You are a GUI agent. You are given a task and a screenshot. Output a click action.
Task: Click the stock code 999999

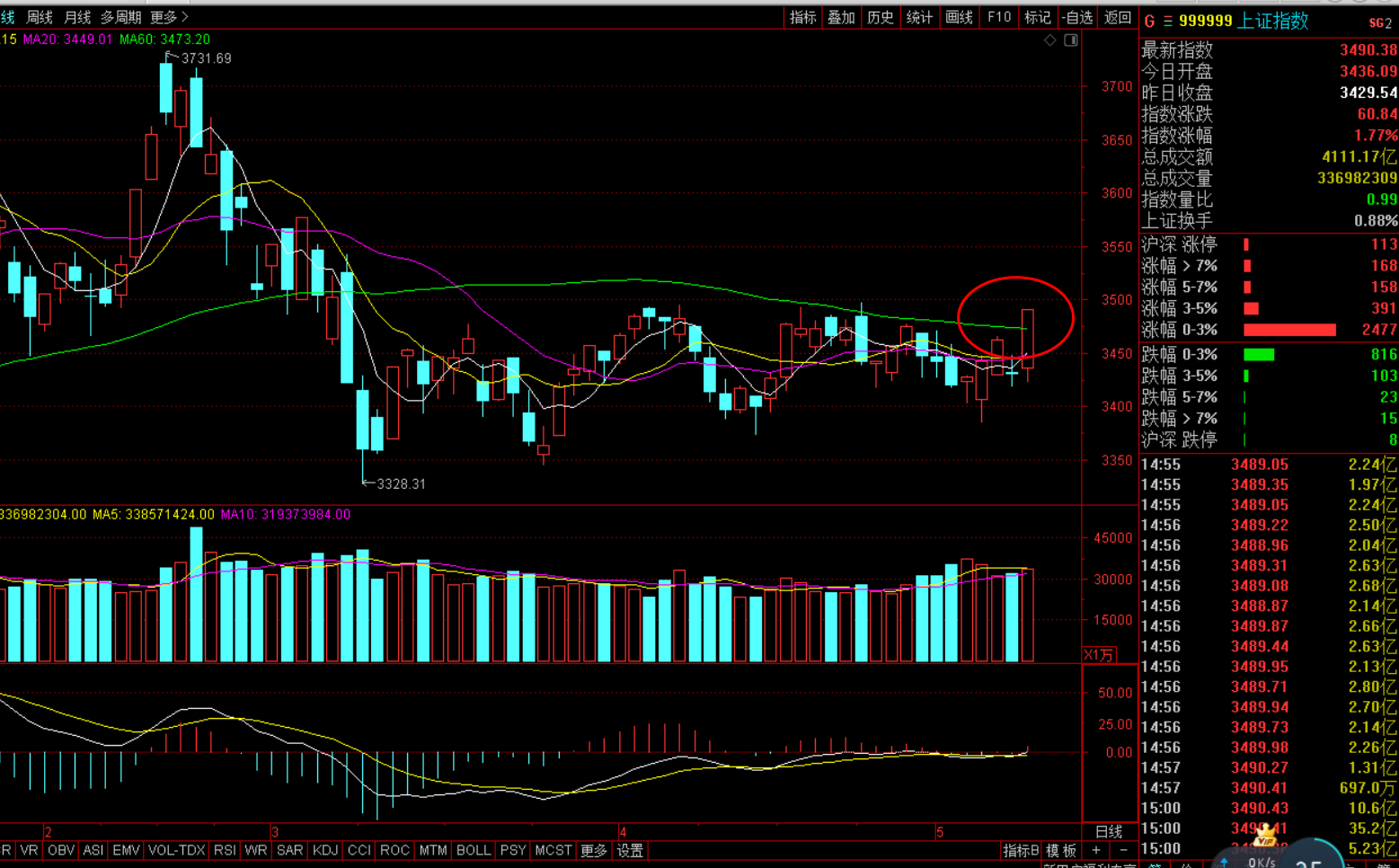tap(1206, 22)
